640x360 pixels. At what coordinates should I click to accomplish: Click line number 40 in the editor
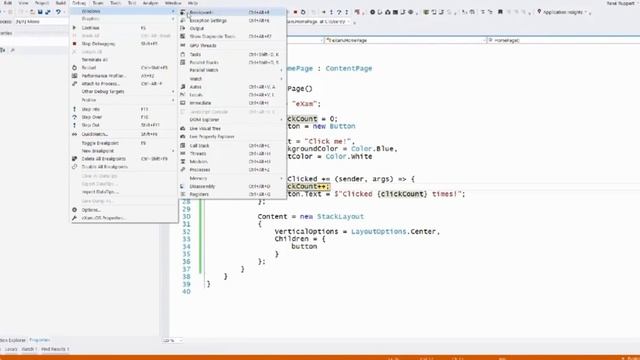click(186, 292)
